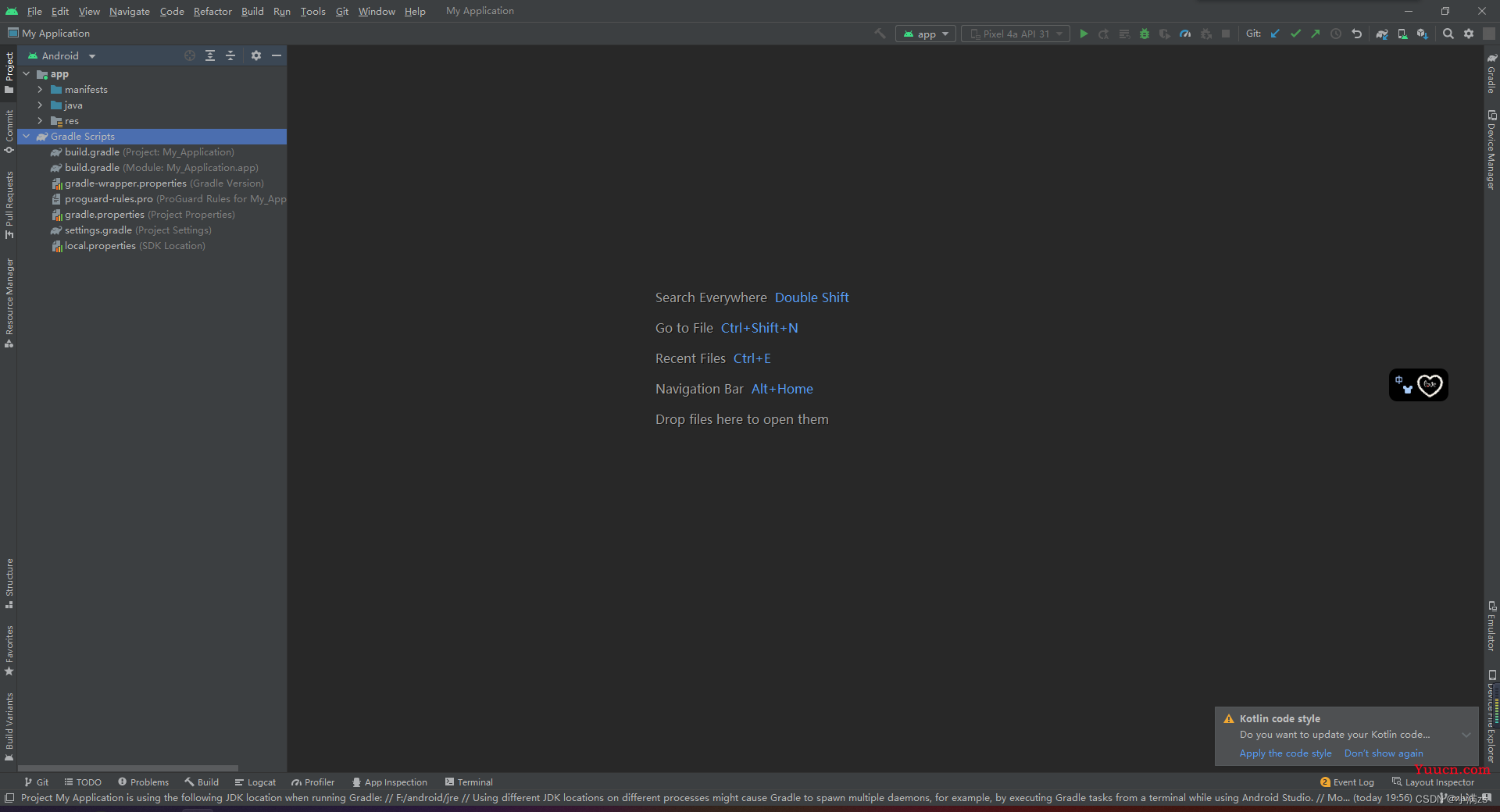Open the Profile app gauge icon
This screenshot has width=1500, height=812.
click(1185, 34)
